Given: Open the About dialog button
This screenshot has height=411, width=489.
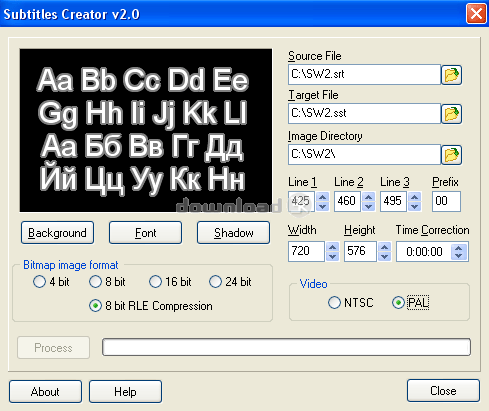Looking at the screenshot, I should tap(45, 392).
